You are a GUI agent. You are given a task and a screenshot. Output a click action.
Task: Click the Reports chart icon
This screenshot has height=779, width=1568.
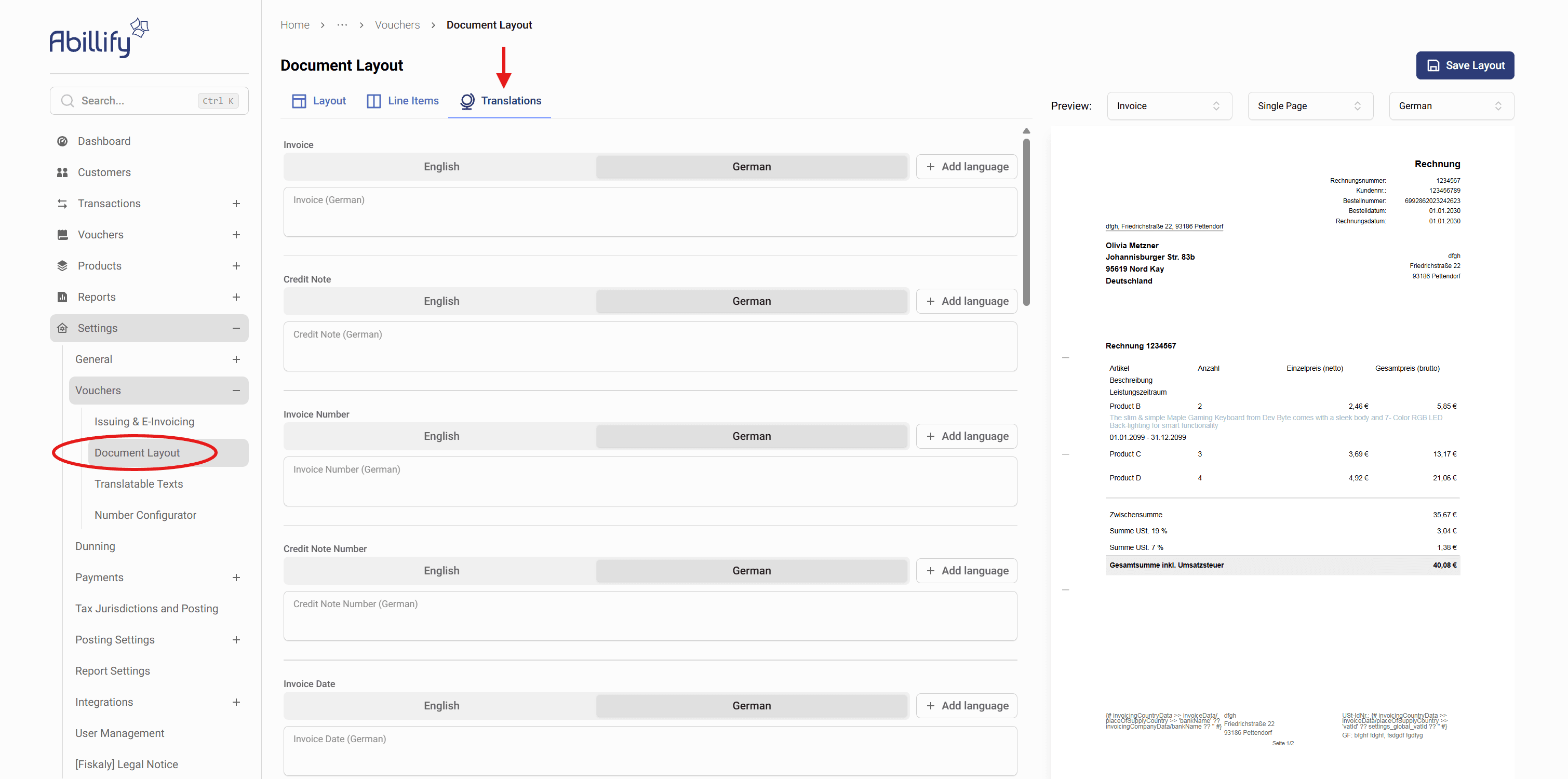[x=62, y=297]
